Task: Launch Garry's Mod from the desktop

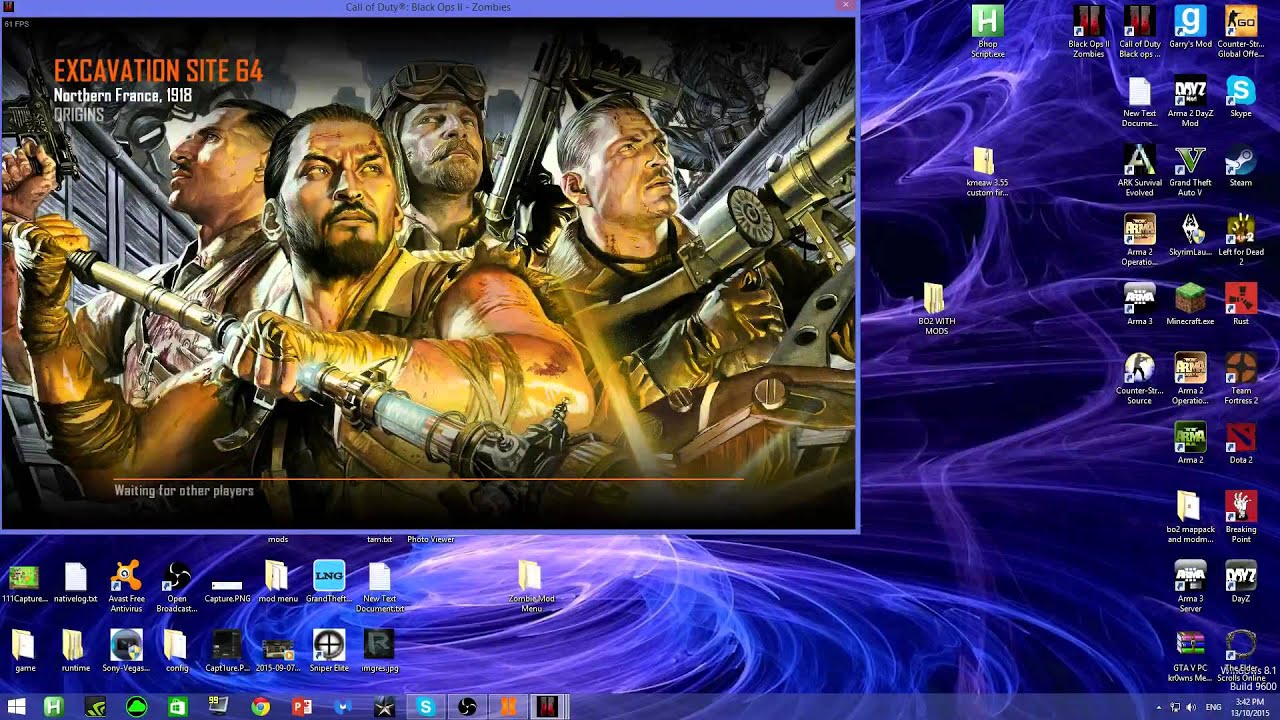Action: pyautogui.click(x=1190, y=28)
